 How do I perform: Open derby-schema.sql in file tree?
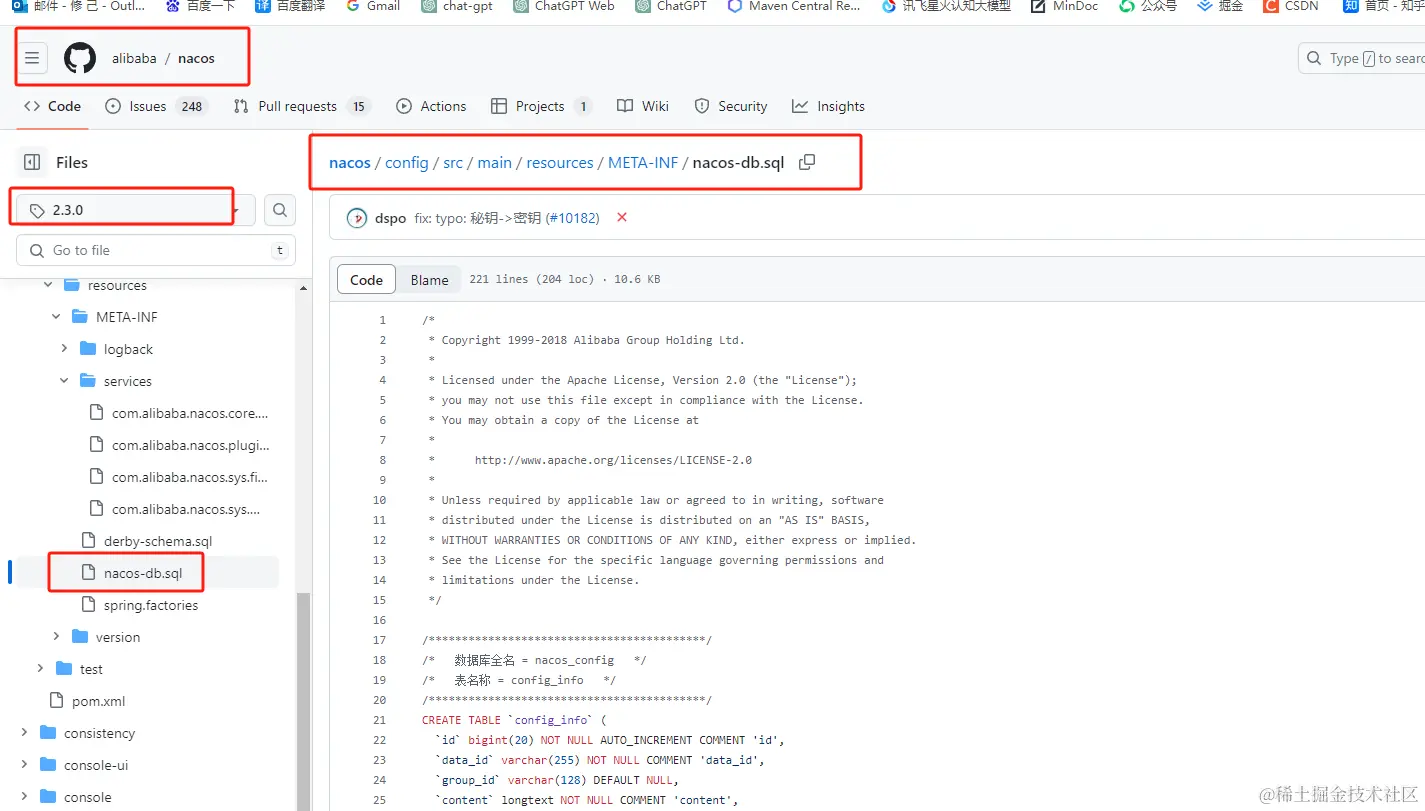[x=158, y=541]
